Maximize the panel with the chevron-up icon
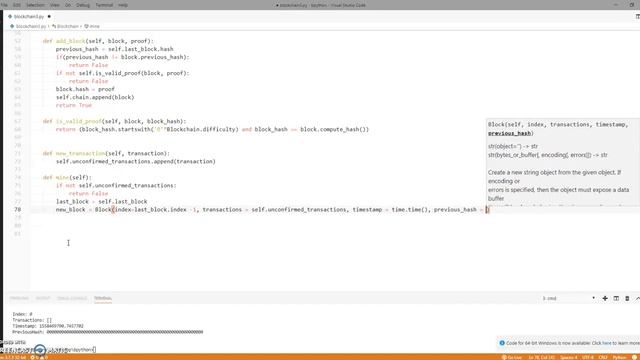The image size is (640, 360). click(x=637, y=298)
